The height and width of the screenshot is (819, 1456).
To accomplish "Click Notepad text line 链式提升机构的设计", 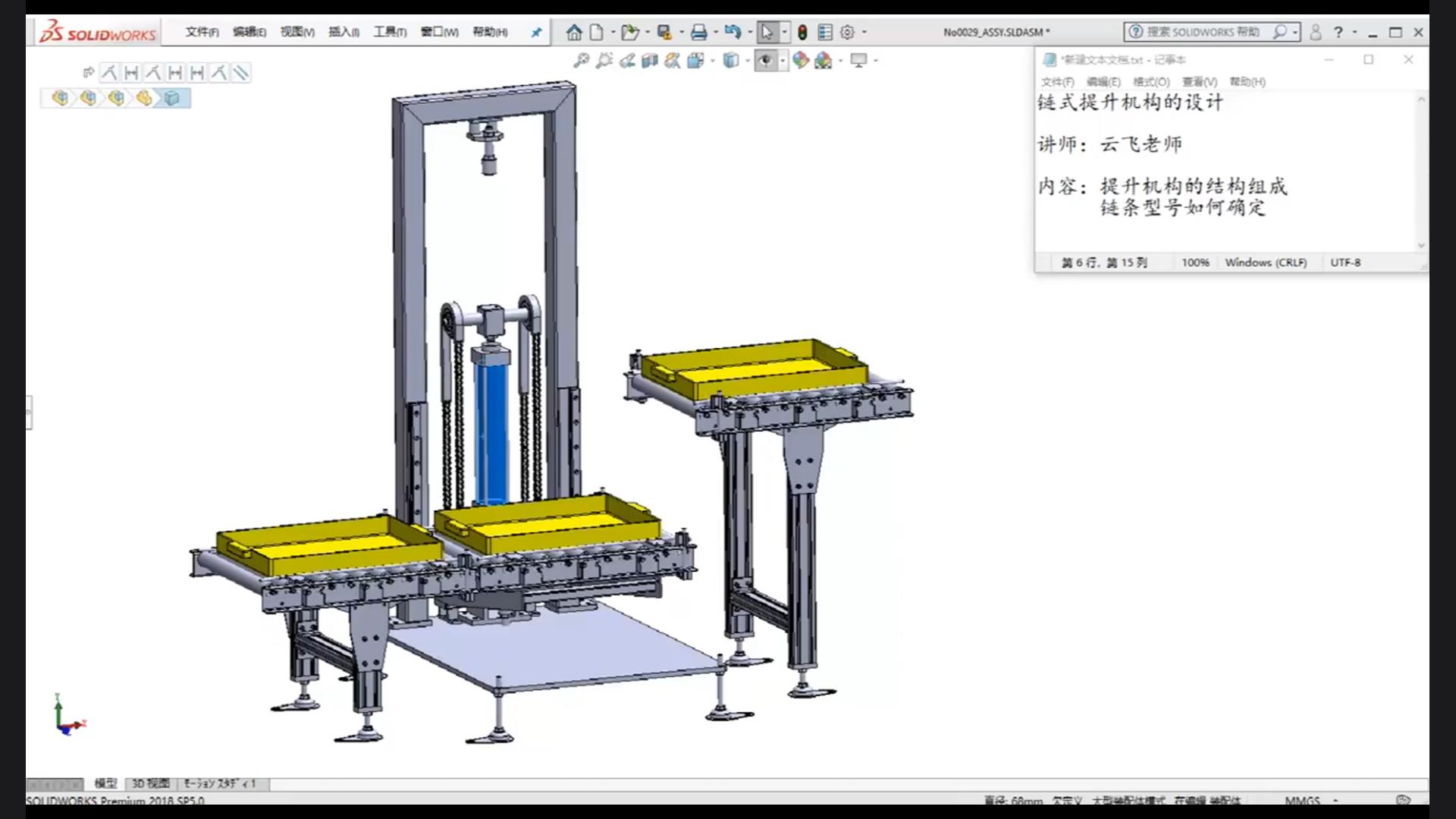I will pyautogui.click(x=1130, y=102).
